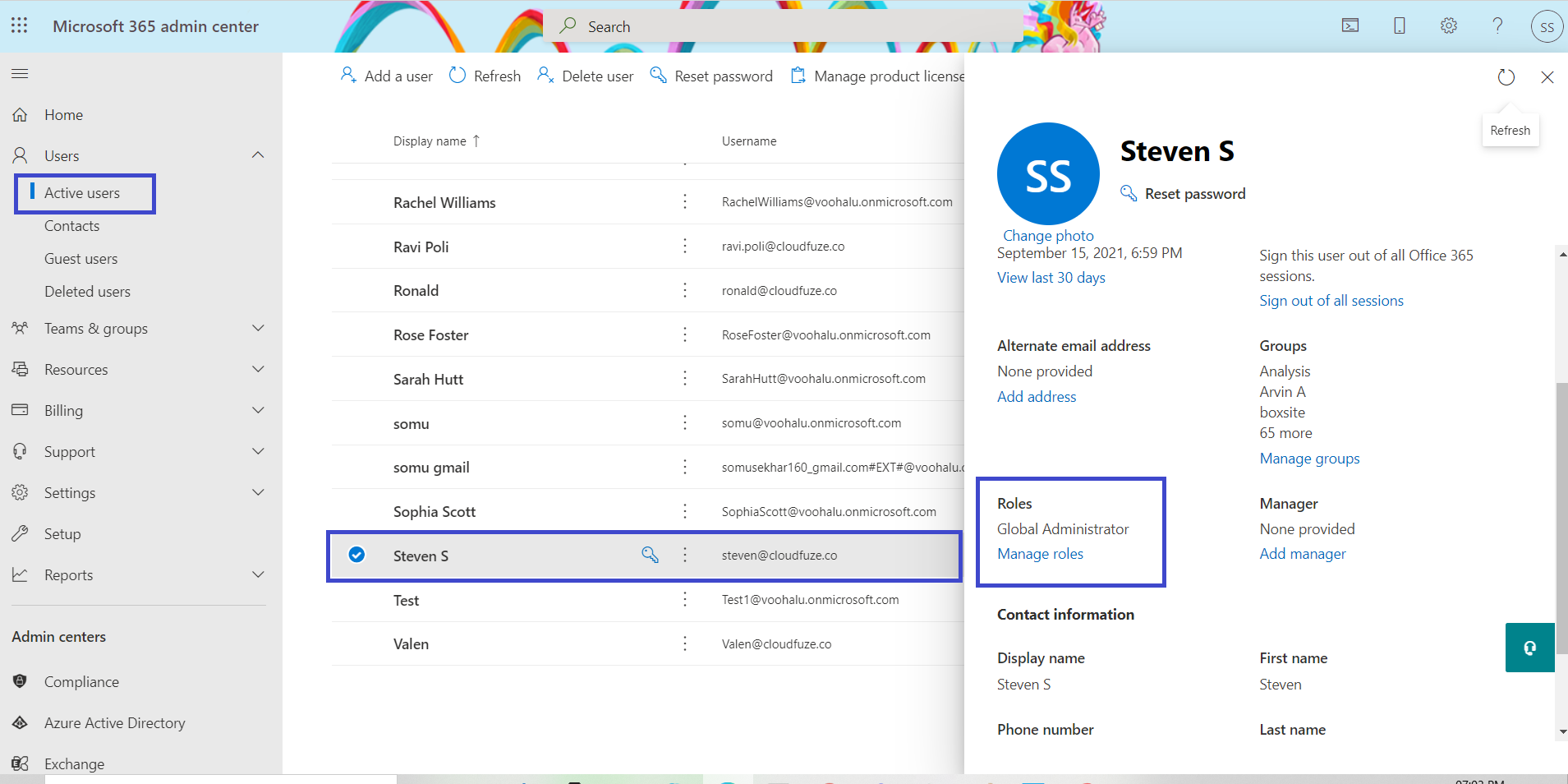1568x784 pixels.
Task: Click the SS profile photo circle
Action: coord(1048,173)
